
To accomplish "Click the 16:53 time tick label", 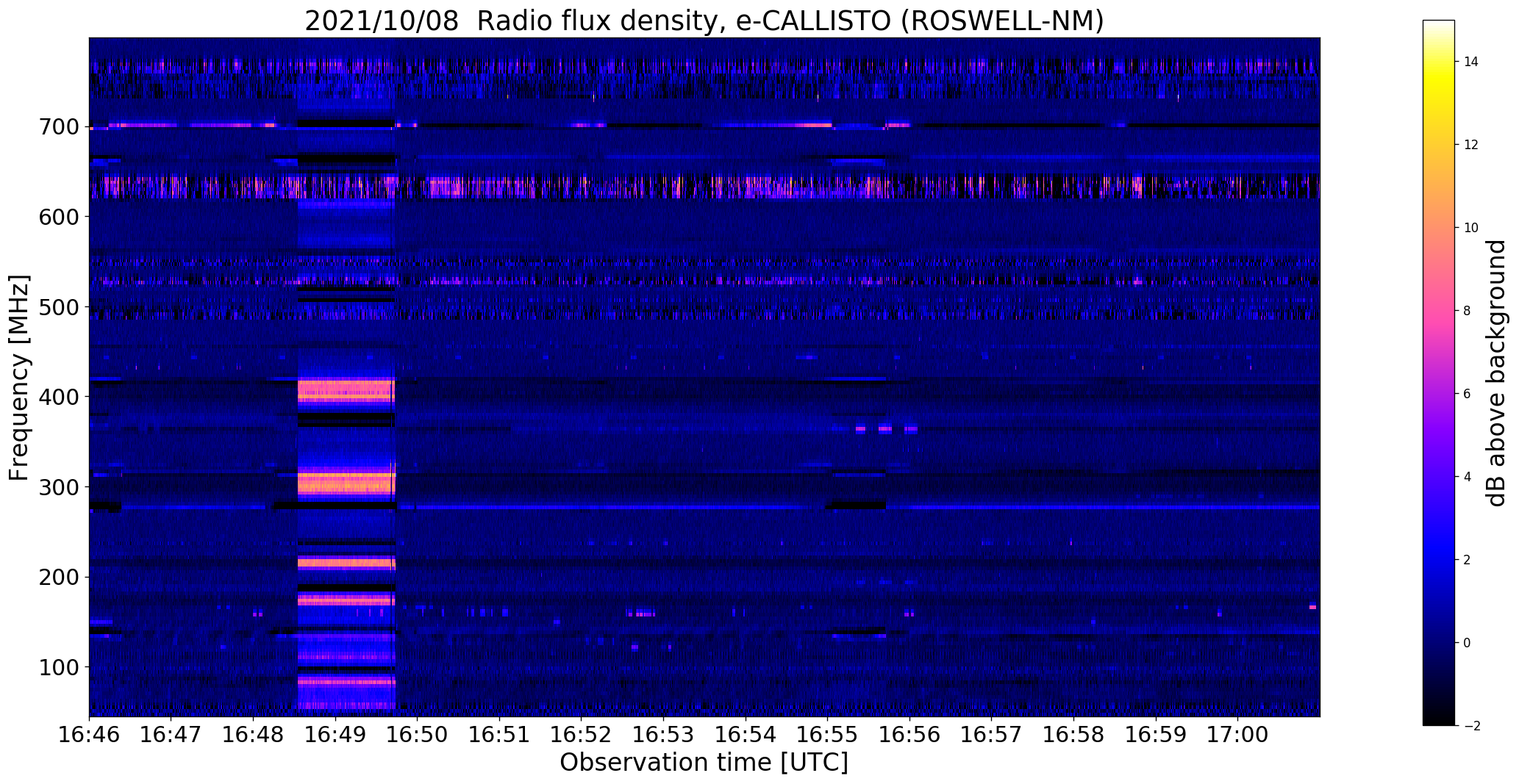I will [x=663, y=735].
